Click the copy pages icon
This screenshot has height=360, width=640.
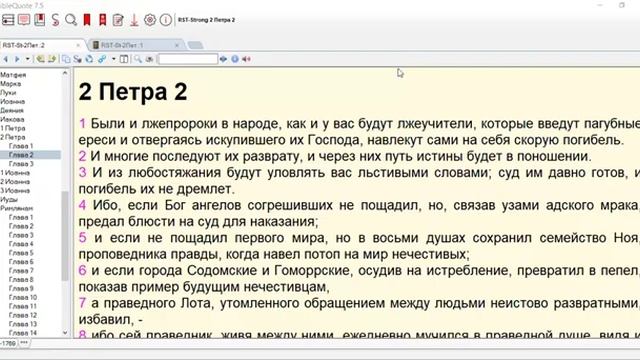pyautogui.click(x=66, y=59)
